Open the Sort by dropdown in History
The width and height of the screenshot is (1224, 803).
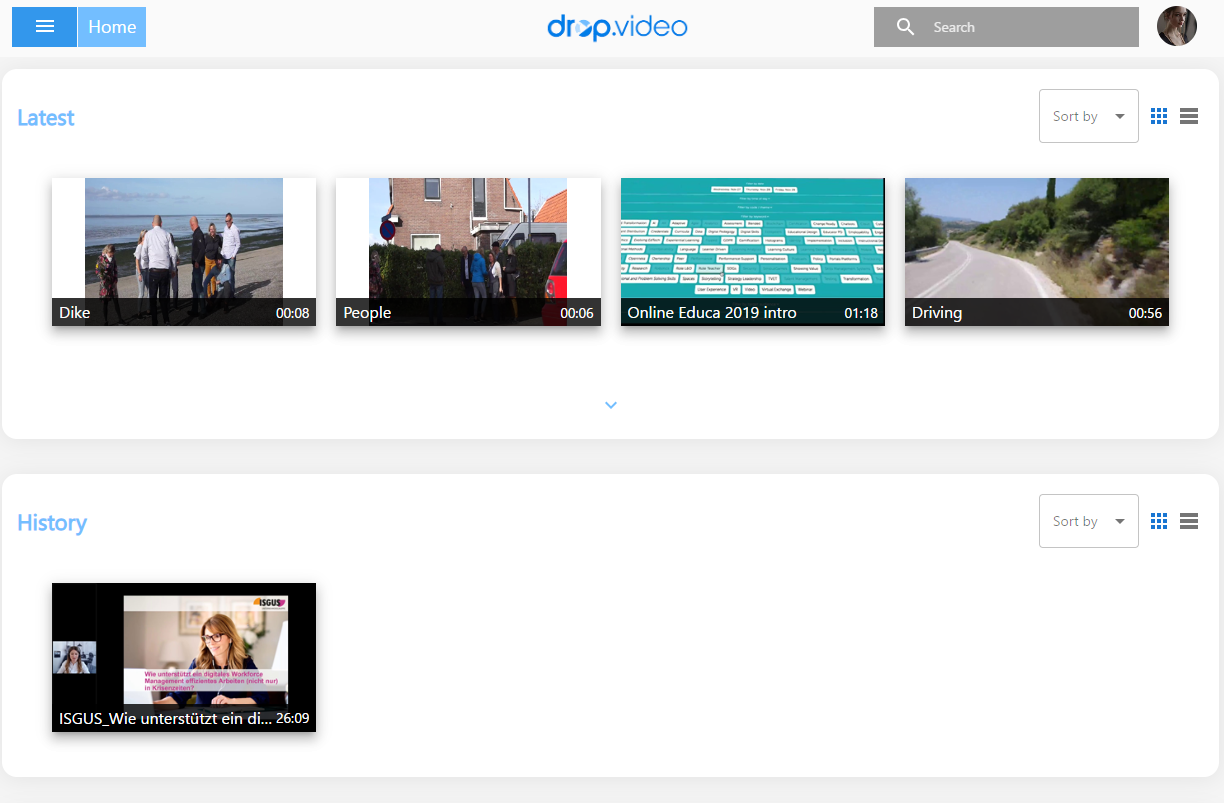1088,521
